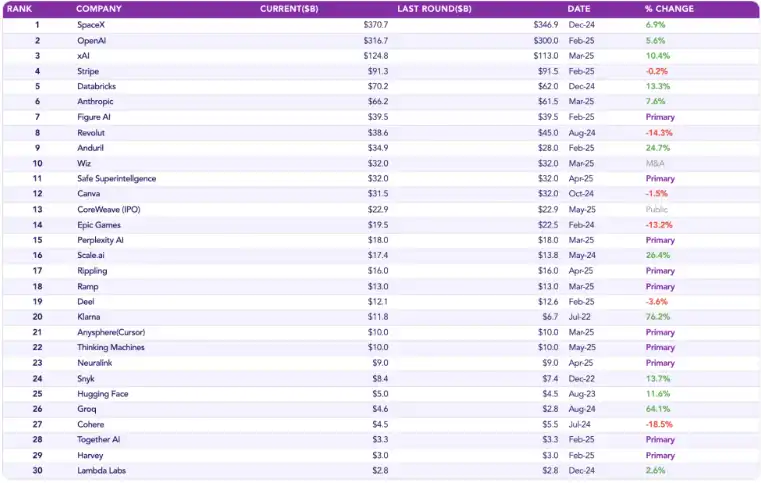Select the Safe Superintelligence company name
The width and height of the screenshot is (761, 483).
[116, 178]
